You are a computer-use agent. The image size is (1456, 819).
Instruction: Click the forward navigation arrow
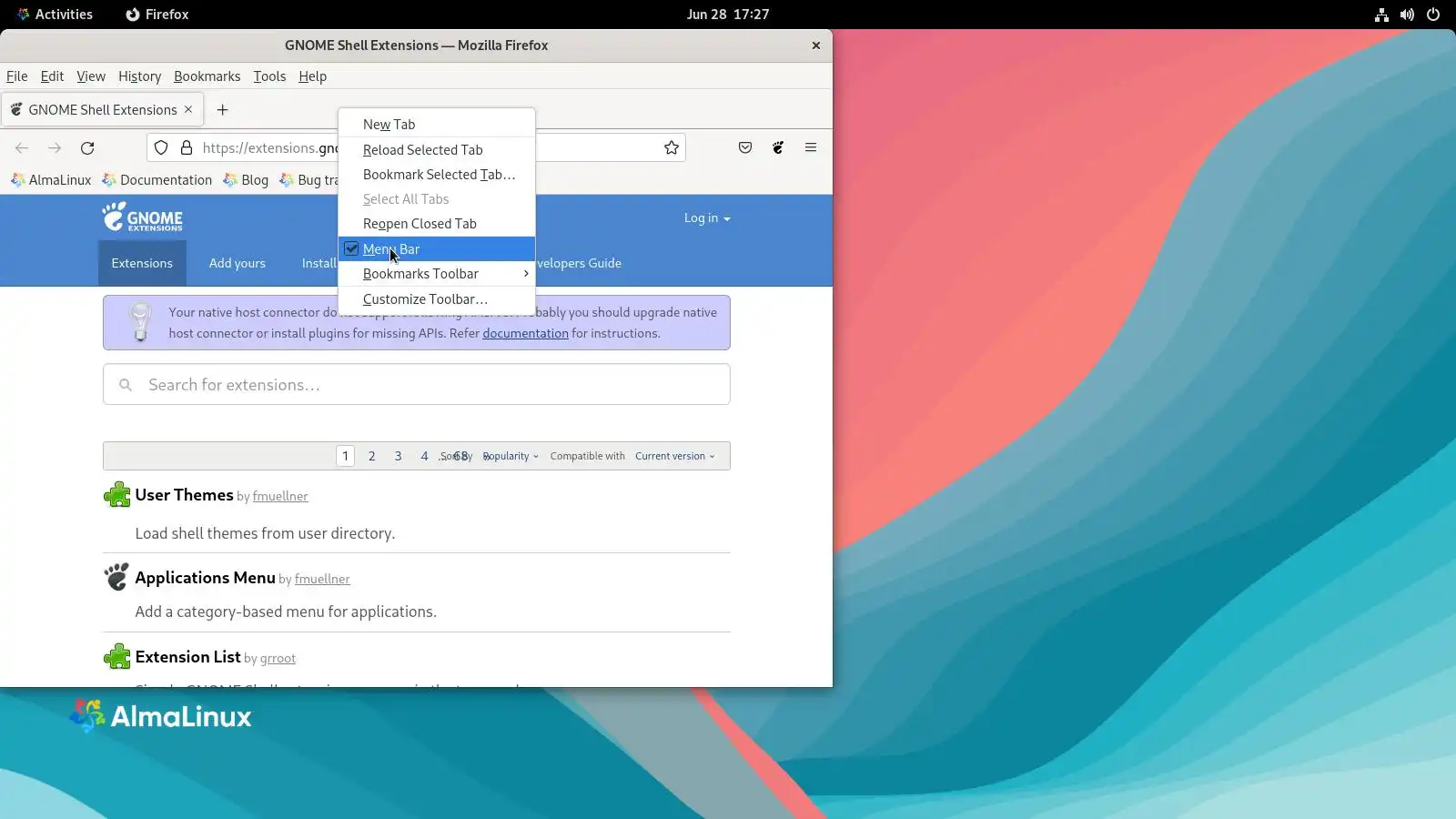point(55,148)
